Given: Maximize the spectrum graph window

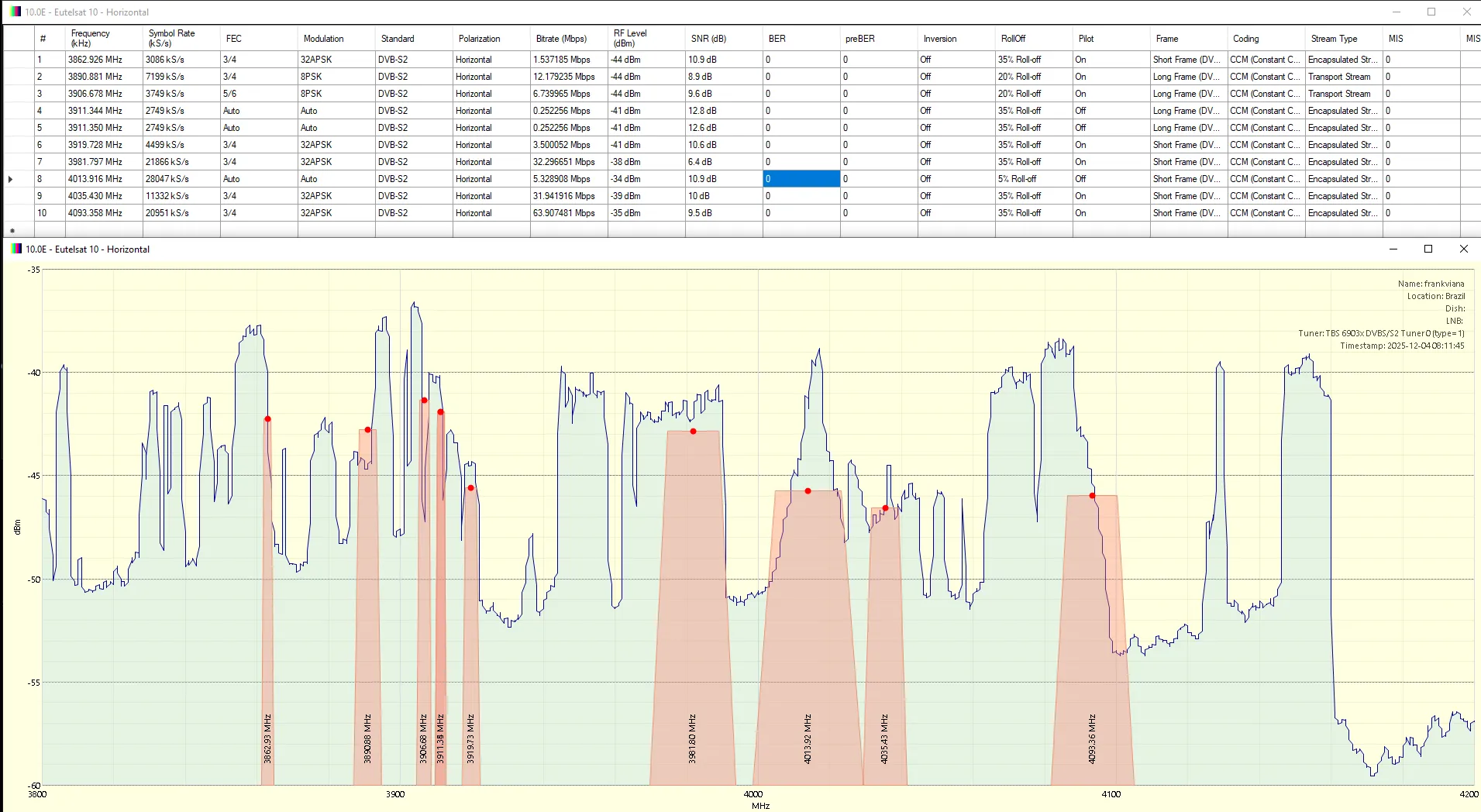Looking at the screenshot, I should pos(1428,249).
